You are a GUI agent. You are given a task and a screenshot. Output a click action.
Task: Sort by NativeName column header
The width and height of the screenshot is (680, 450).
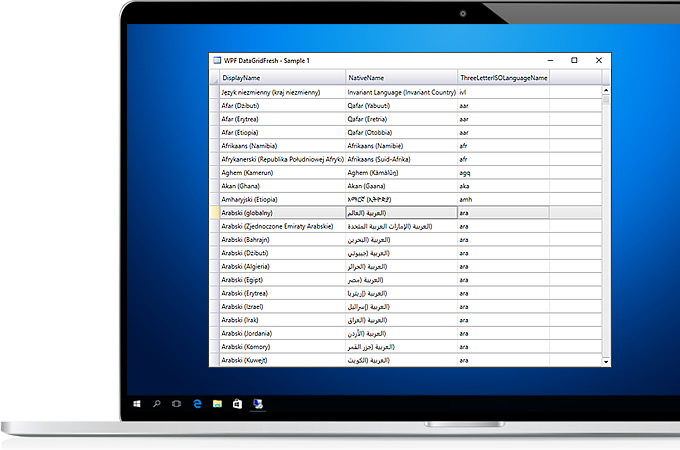coord(402,78)
